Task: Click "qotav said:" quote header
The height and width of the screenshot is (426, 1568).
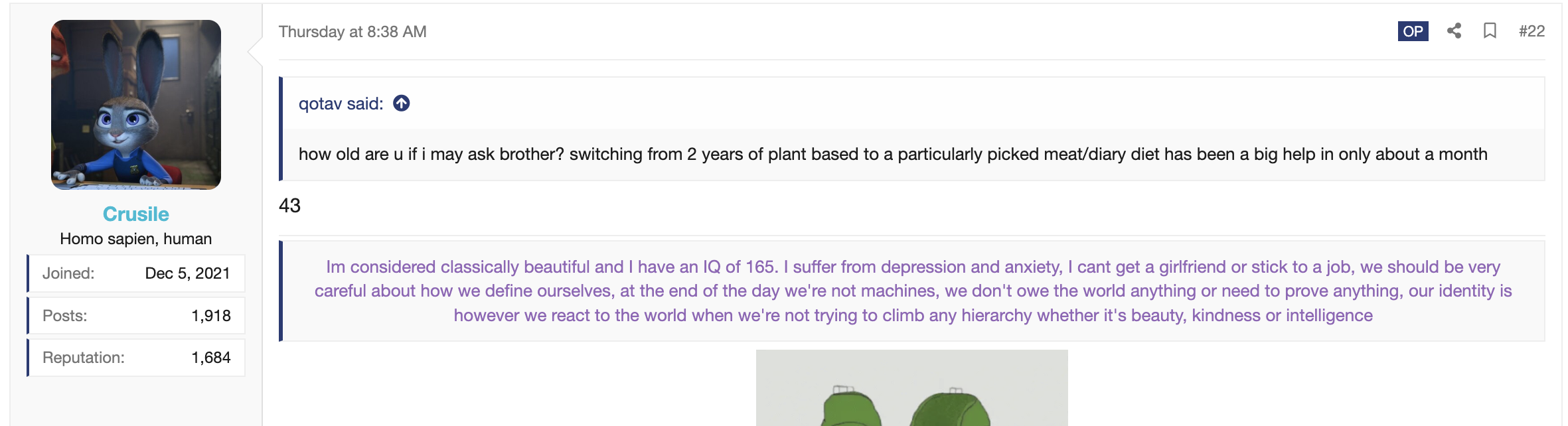Action: pos(341,104)
